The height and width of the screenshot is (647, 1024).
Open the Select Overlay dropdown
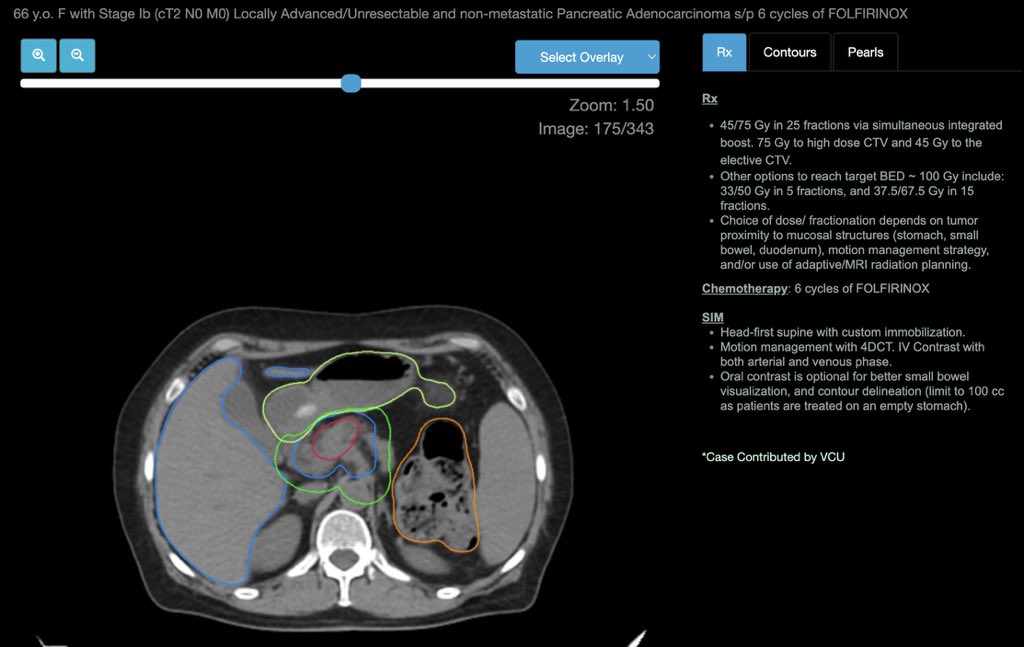point(587,57)
